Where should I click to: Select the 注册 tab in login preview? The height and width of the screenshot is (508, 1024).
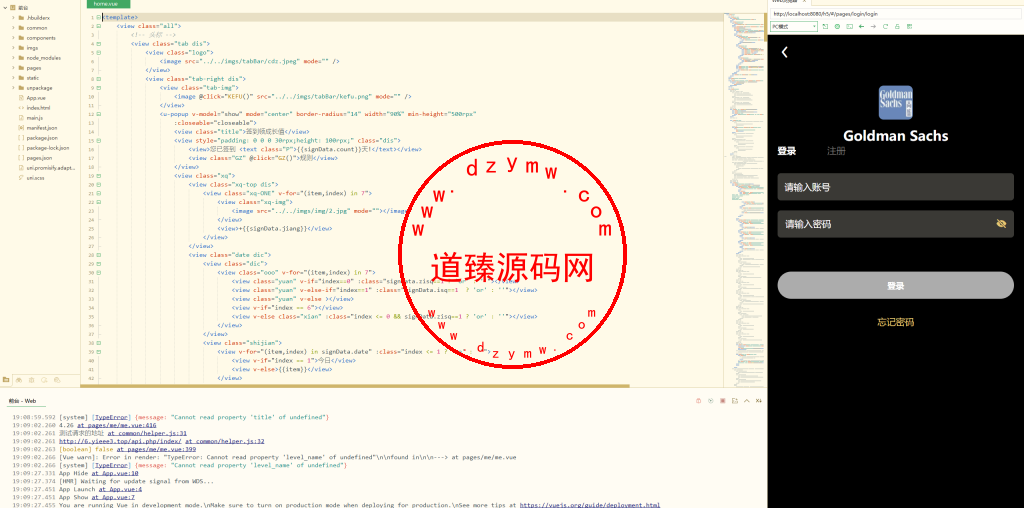[x=836, y=151]
